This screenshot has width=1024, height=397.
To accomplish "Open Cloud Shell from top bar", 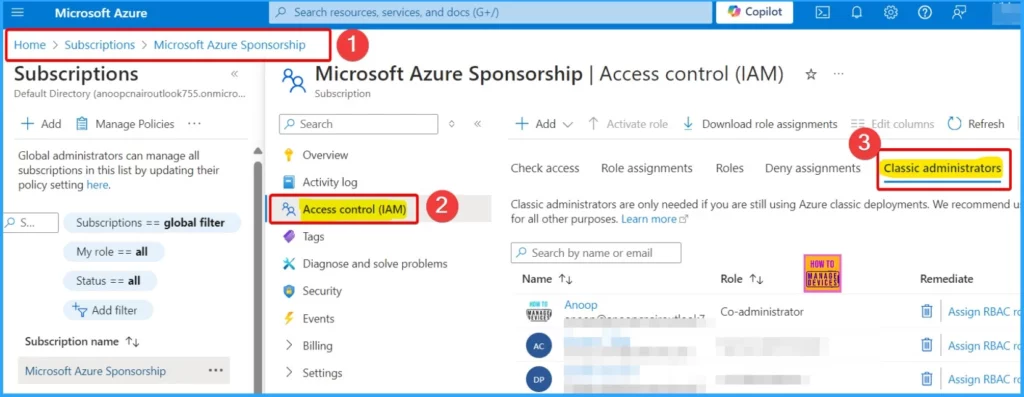I will (x=823, y=12).
